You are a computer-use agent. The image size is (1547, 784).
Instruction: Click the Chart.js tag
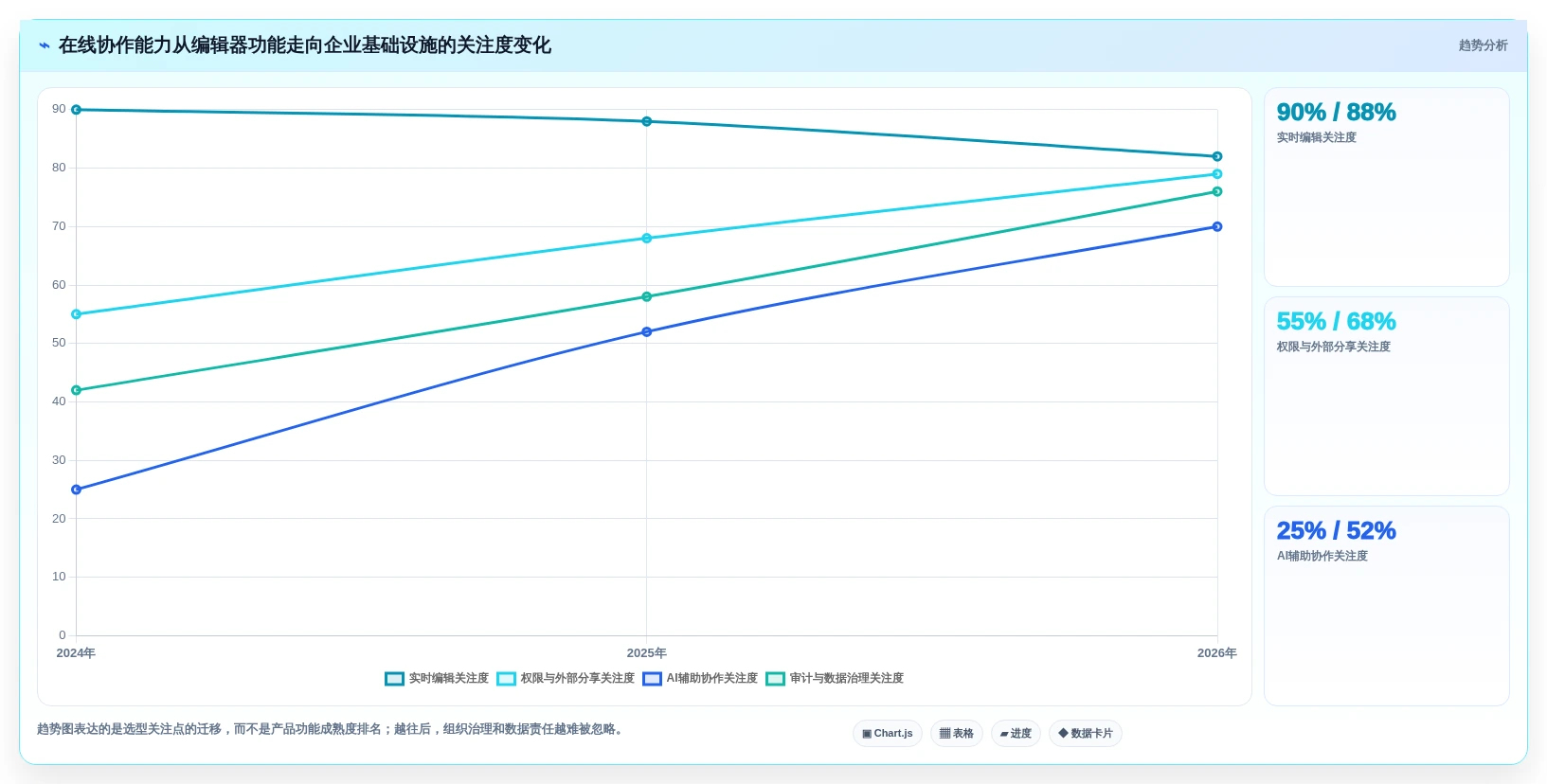pyautogui.click(x=888, y=734)
